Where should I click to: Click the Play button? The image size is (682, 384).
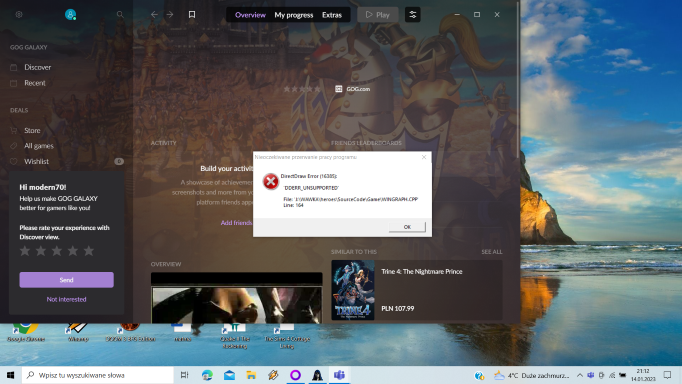point(378,15)
